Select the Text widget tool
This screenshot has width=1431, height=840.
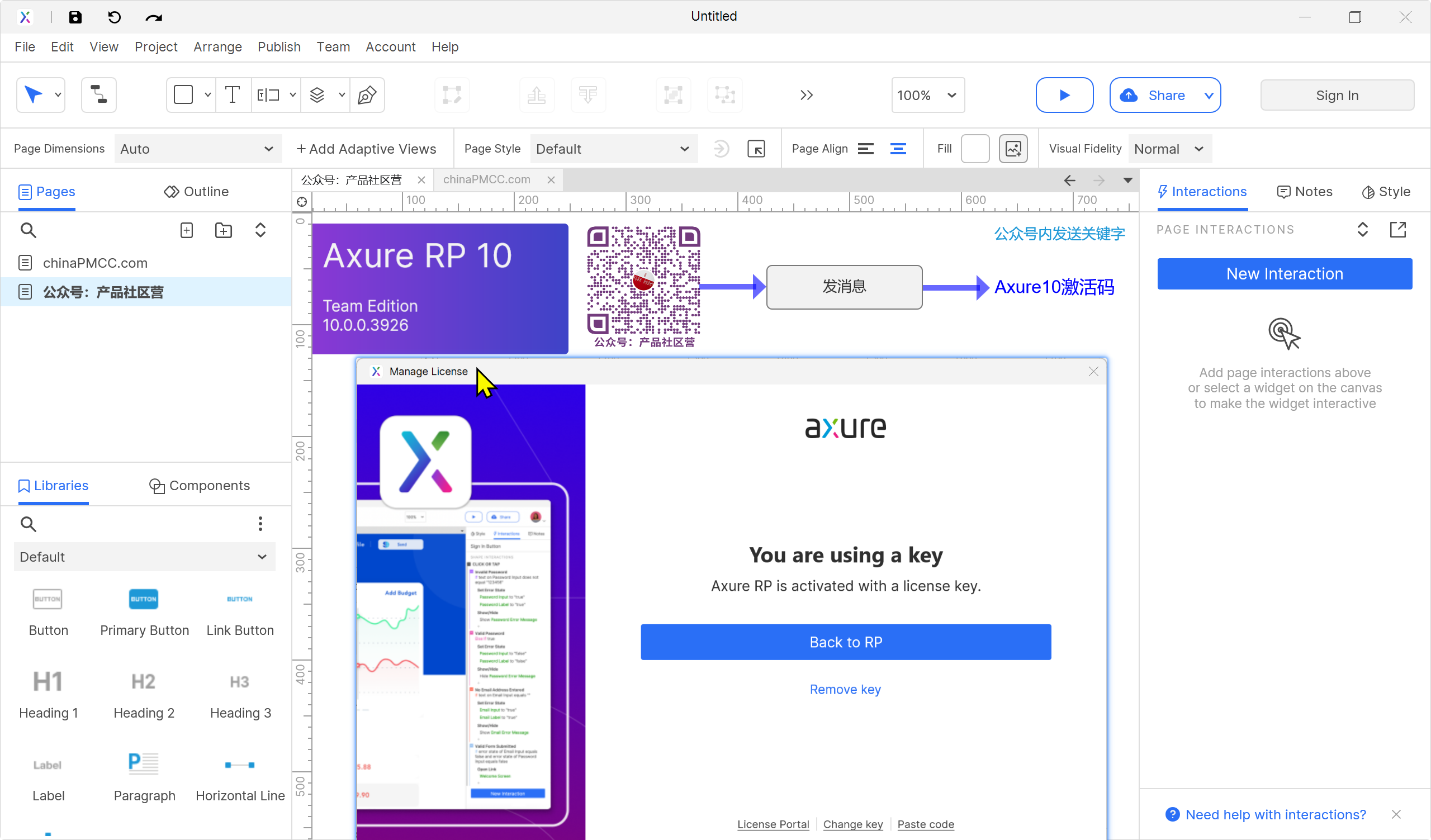point(232,95)
